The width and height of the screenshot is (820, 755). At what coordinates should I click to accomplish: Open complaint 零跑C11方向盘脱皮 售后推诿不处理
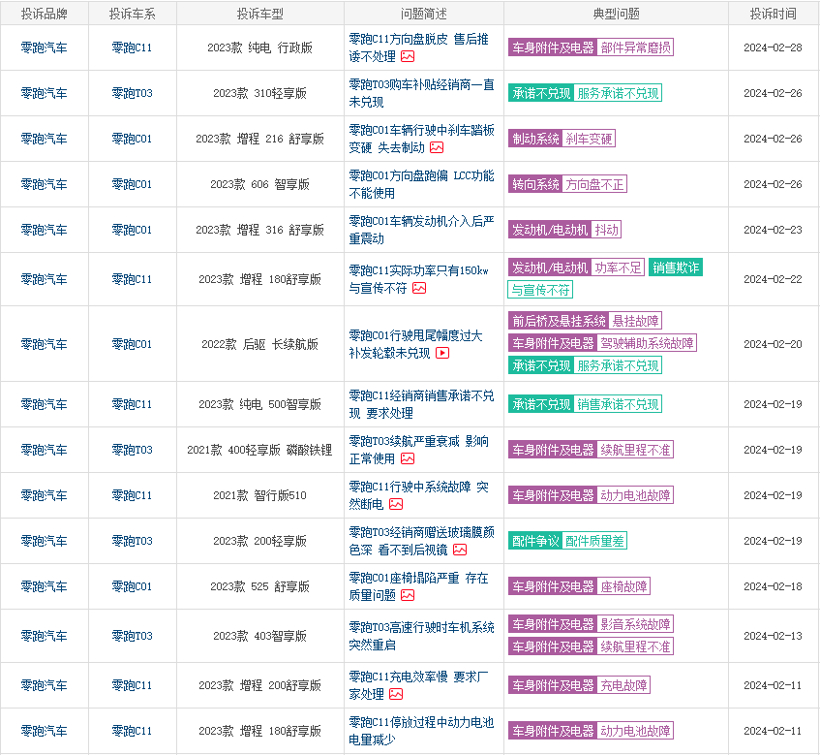pos(418,48)
